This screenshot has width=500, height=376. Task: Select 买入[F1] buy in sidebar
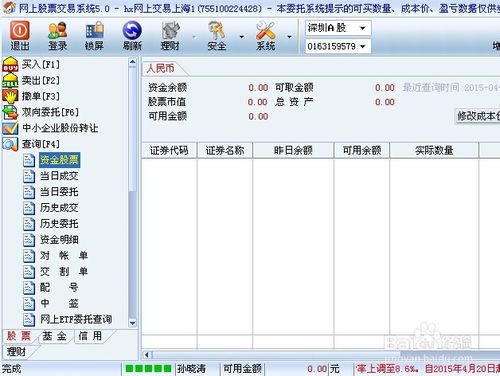[x=41, y=64]
